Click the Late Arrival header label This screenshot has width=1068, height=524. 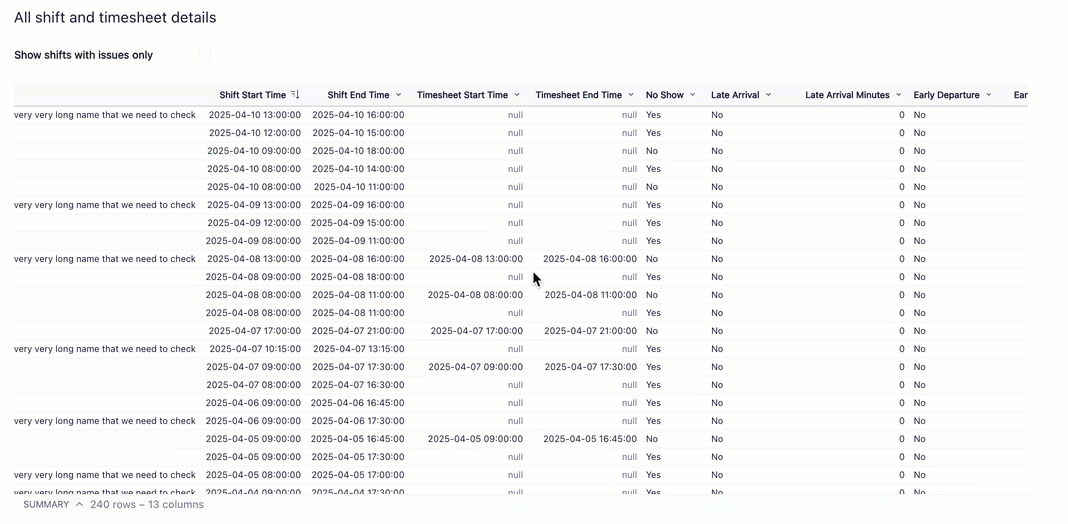tap(735, 95)
